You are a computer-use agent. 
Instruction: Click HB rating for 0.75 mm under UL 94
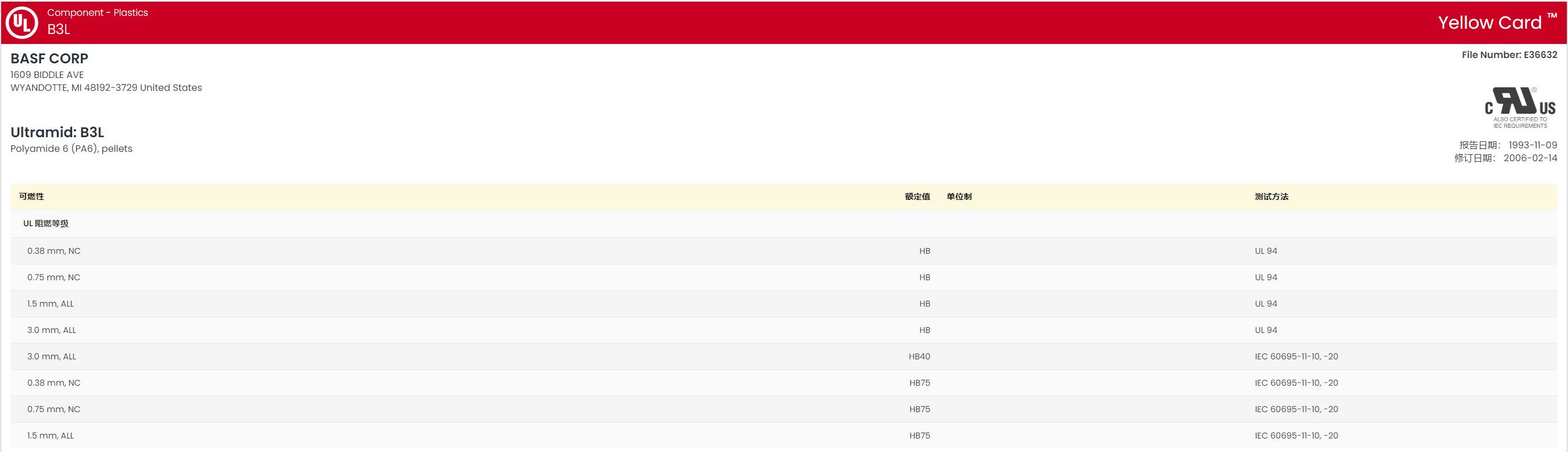pos(924,277)
